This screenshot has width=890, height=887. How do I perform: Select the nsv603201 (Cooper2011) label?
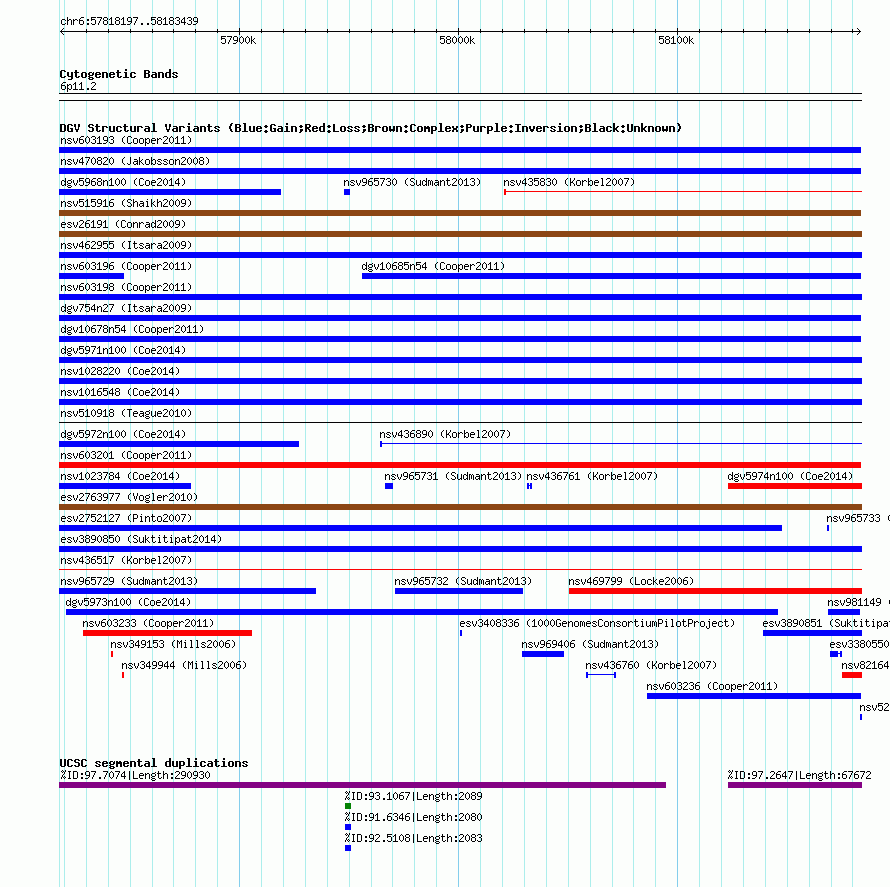coord(126,455)
